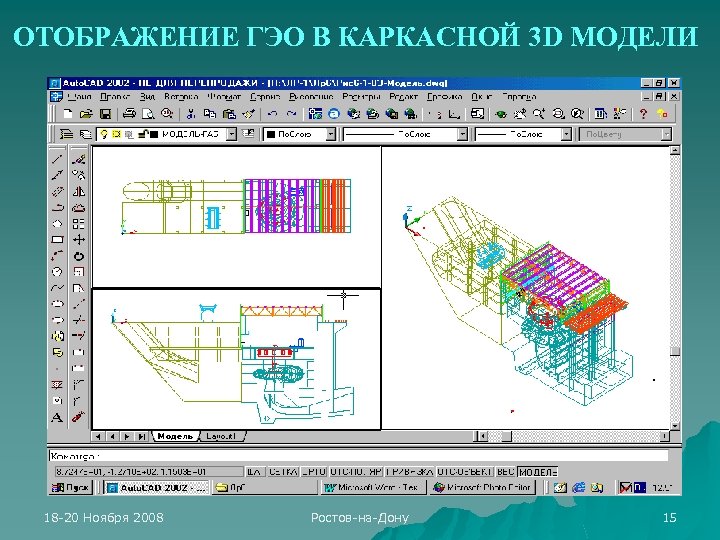The image size is (720, 540).
Task: Cut selection with the scissors icon
Action: tap(191, 113)
